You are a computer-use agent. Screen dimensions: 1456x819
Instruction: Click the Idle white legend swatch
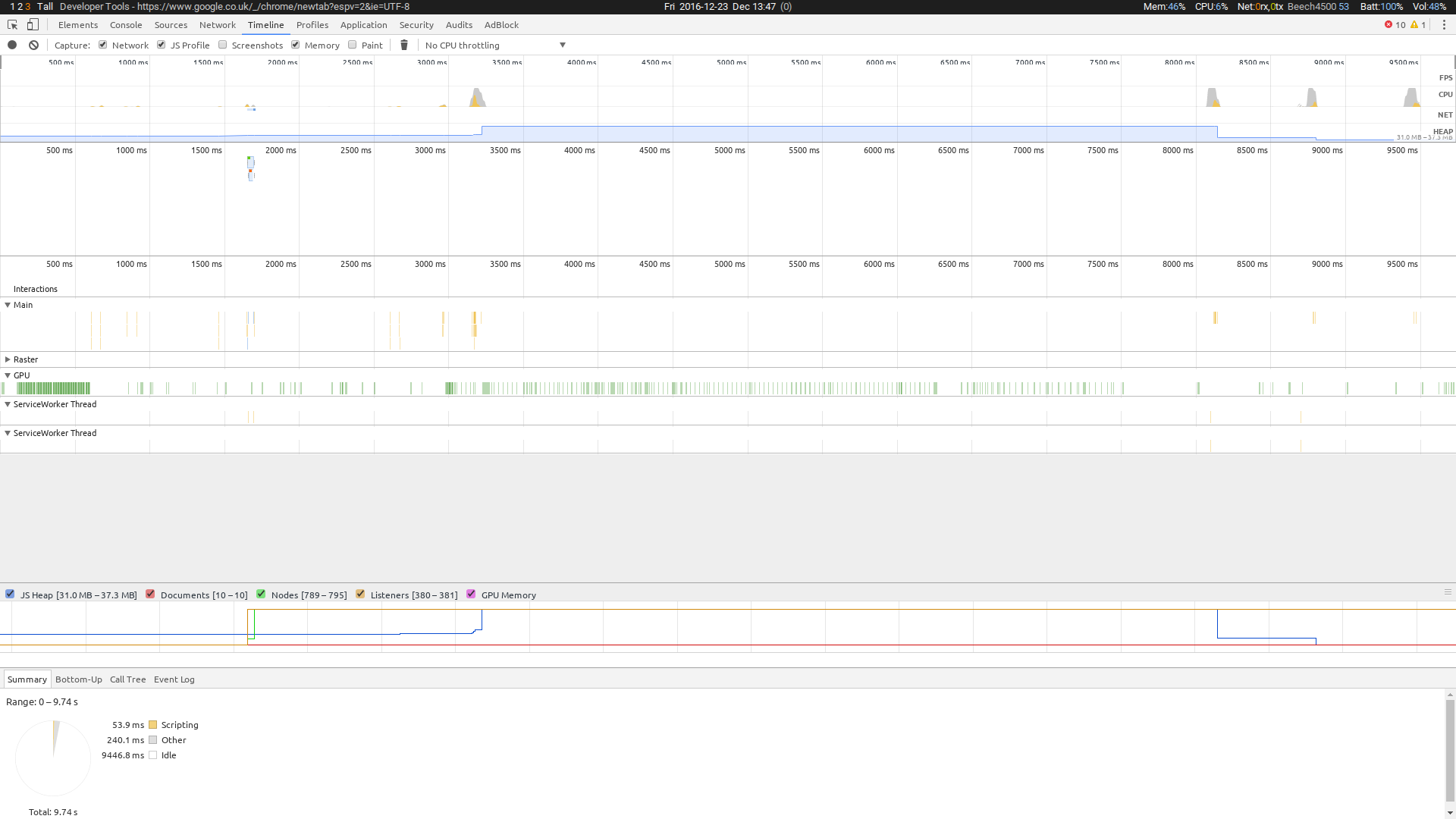pyautogui.click(x=153, y=755)
